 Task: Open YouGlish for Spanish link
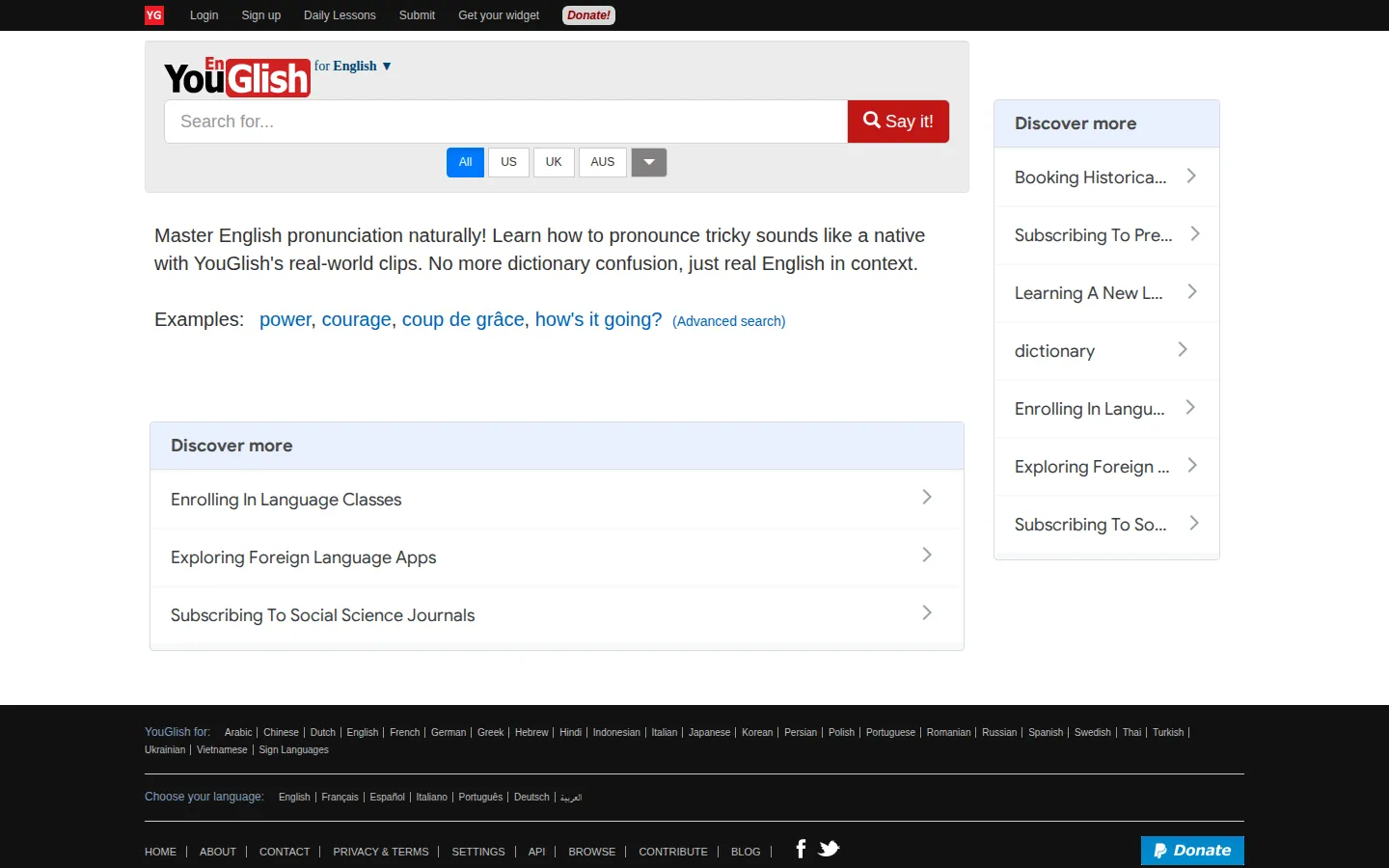[1046, 732]
